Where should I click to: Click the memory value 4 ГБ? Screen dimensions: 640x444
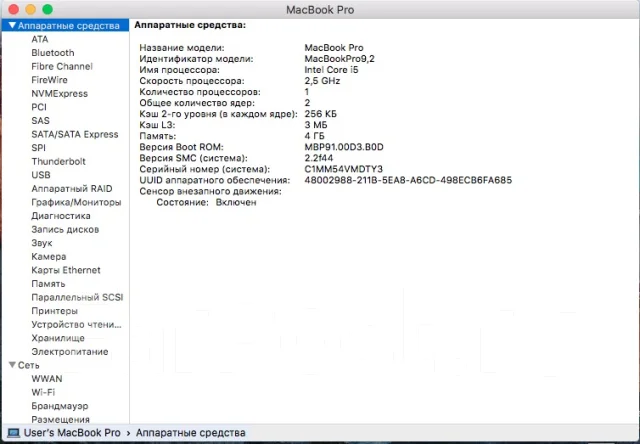[x=314, y=136]
